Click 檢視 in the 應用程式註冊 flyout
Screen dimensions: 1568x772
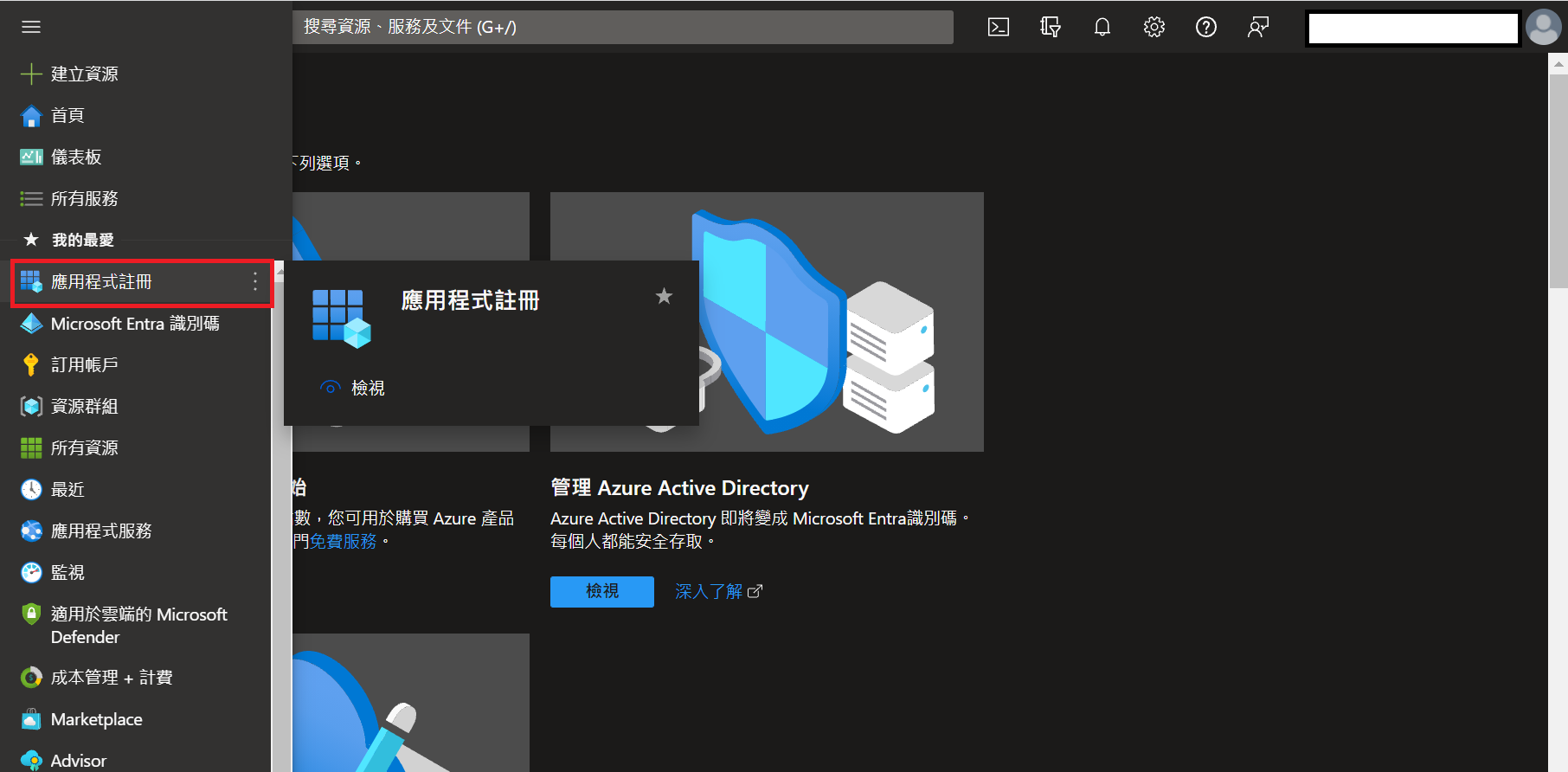(x=368, y=388)
